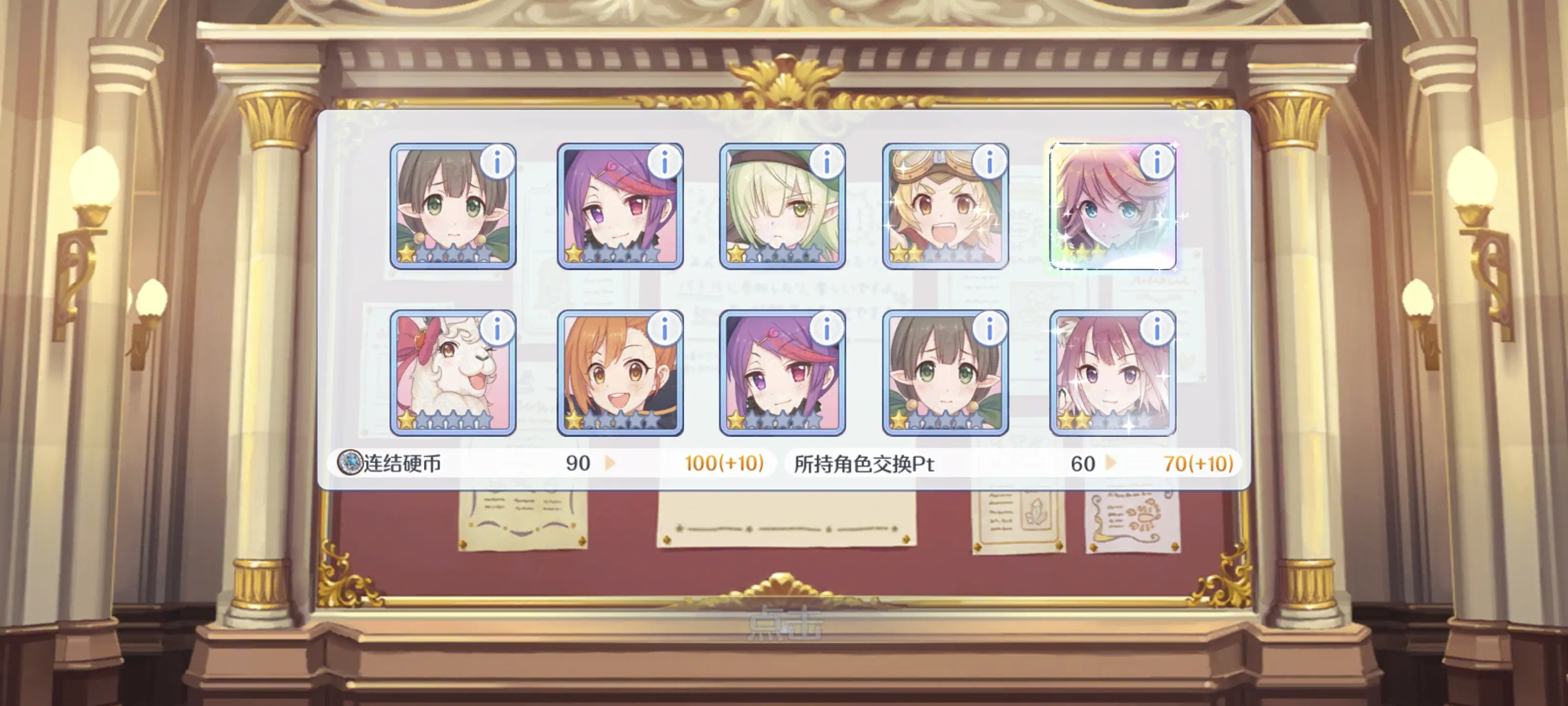Click the 70(+10) exchange point total

pos(1198,464)
